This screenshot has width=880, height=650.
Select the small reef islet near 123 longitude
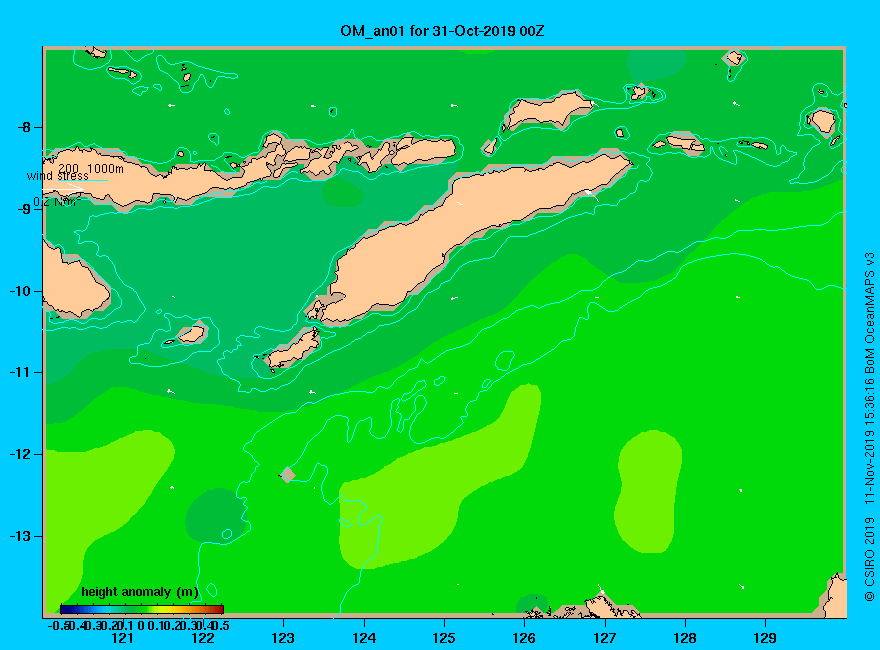(287, 475)
